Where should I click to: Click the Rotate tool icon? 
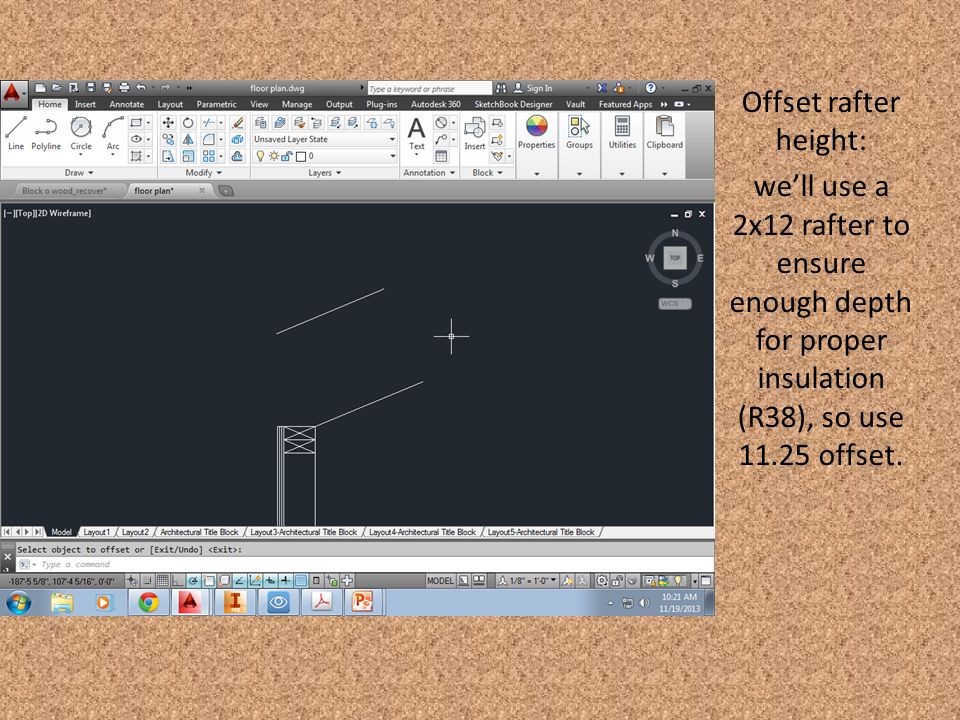click(x=188, y=123)
